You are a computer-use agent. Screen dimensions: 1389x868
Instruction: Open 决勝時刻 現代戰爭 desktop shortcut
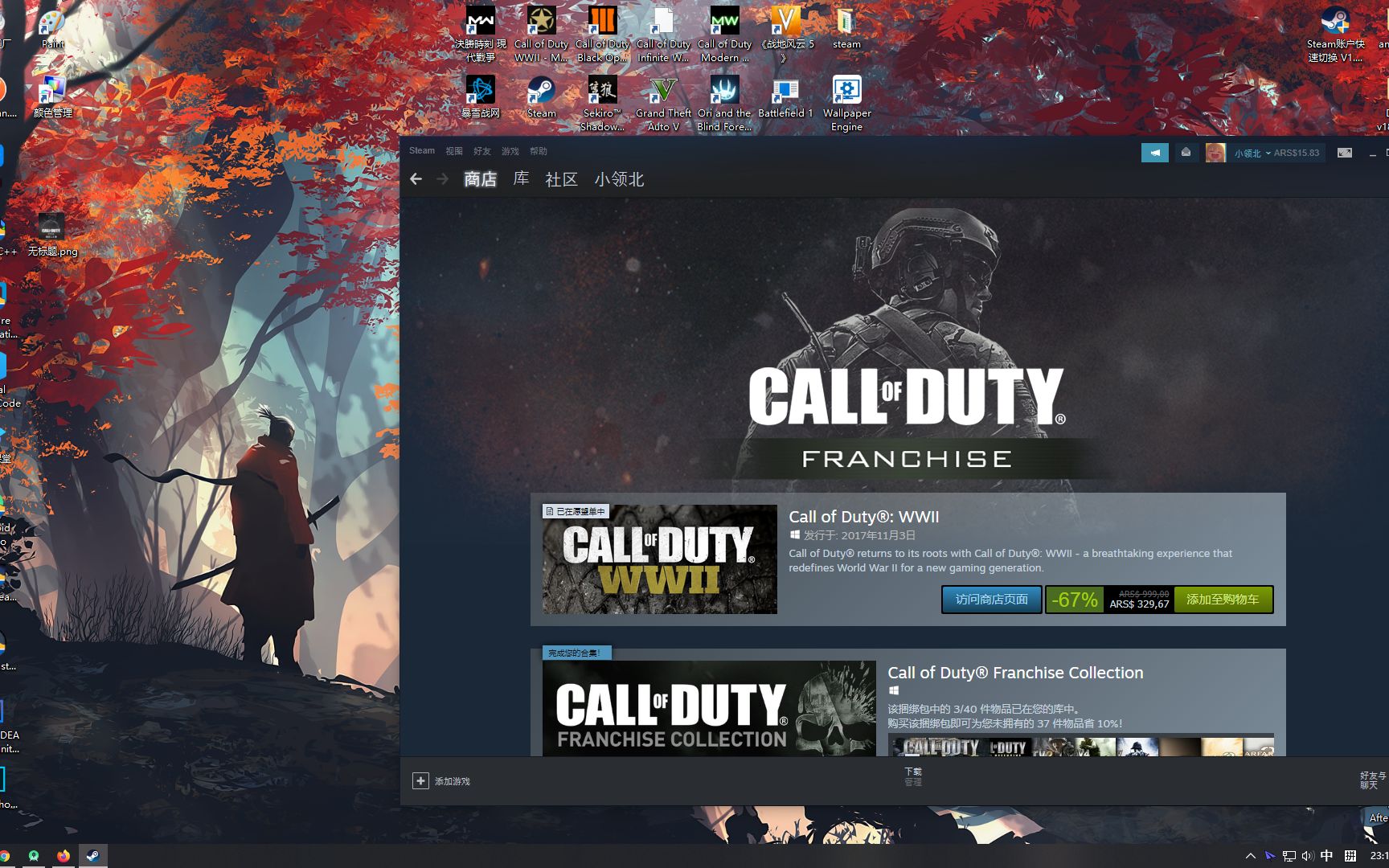pos(481,35)
